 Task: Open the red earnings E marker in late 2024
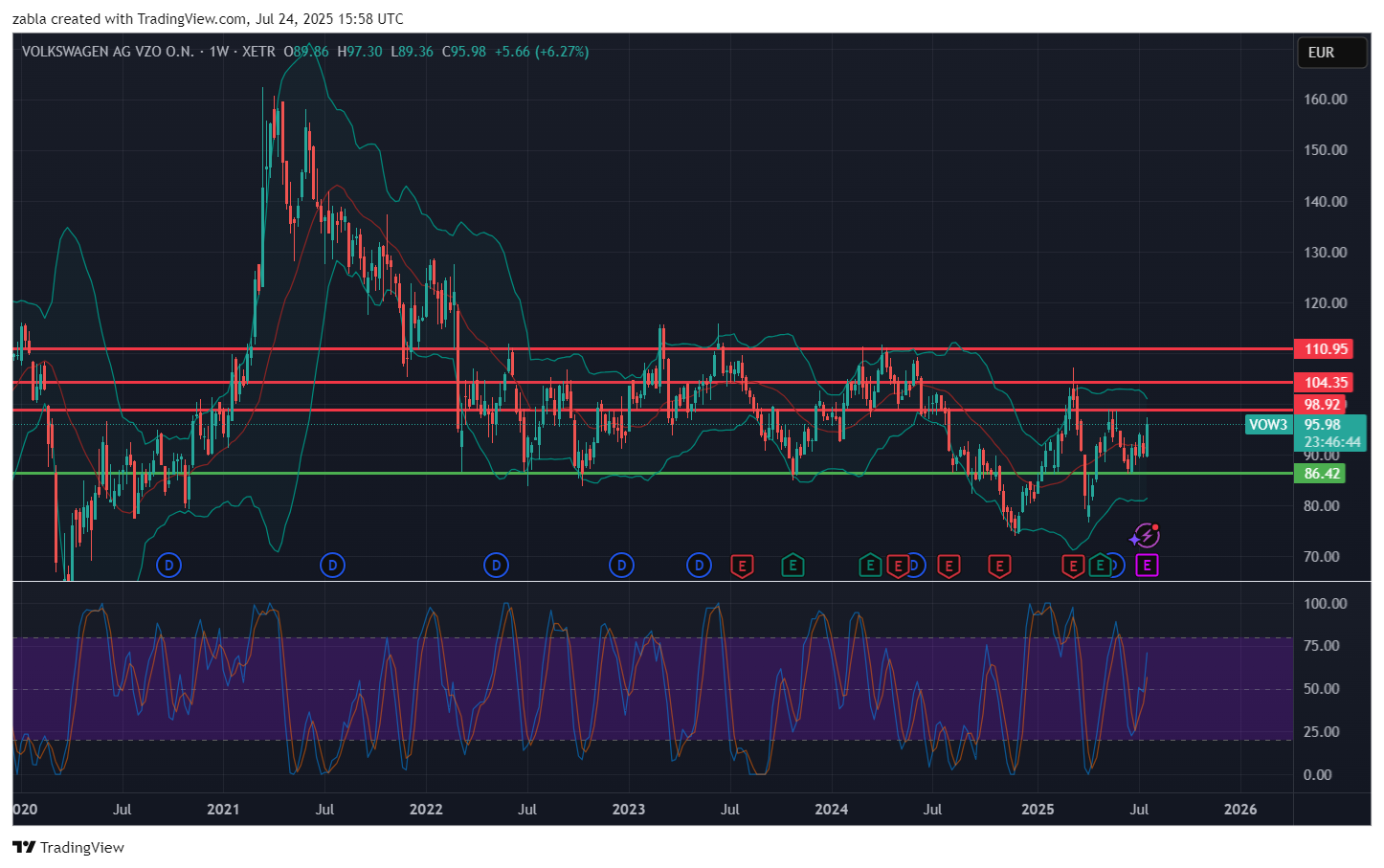999,567
